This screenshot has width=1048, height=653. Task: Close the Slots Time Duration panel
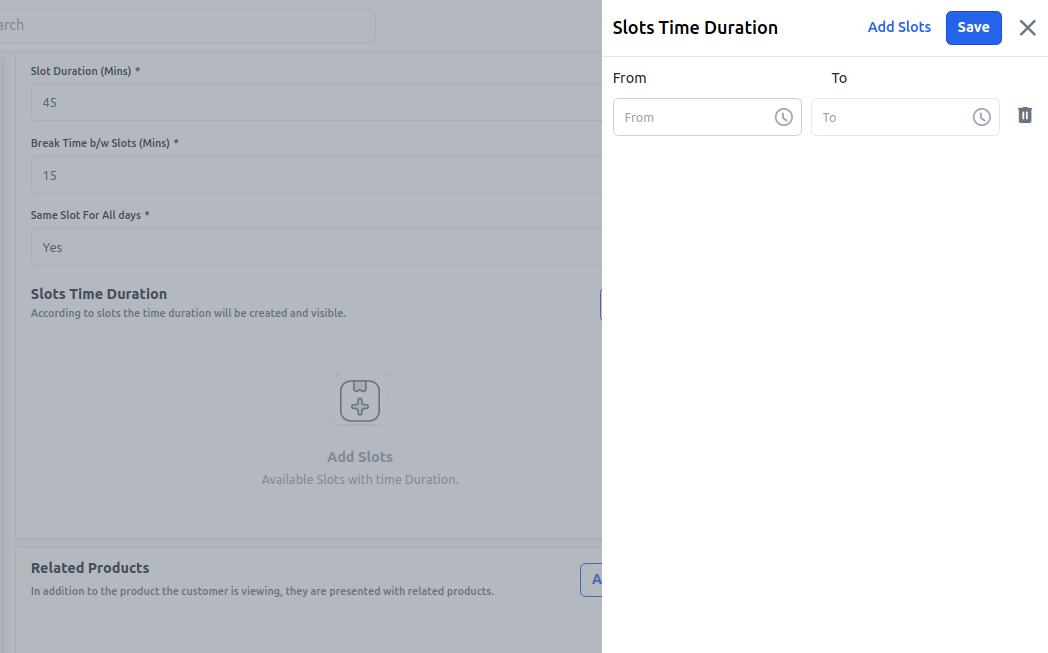tap(1027, 28)
